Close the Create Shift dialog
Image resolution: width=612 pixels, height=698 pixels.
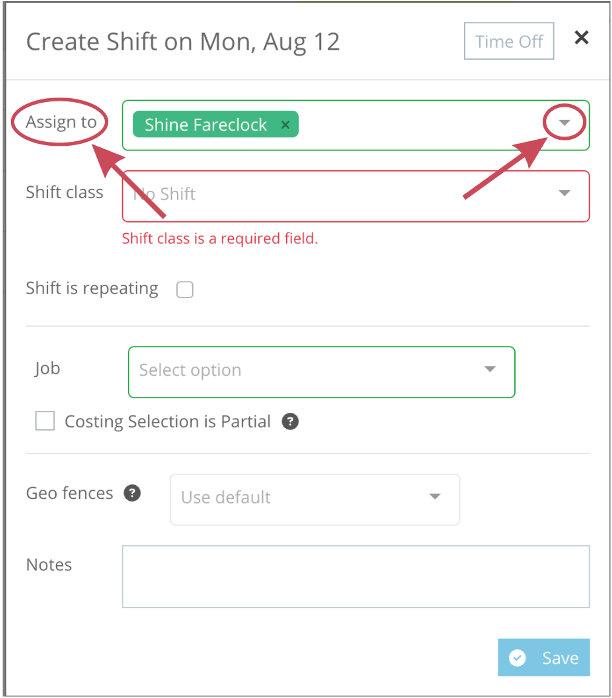click(x=581, y=37)
